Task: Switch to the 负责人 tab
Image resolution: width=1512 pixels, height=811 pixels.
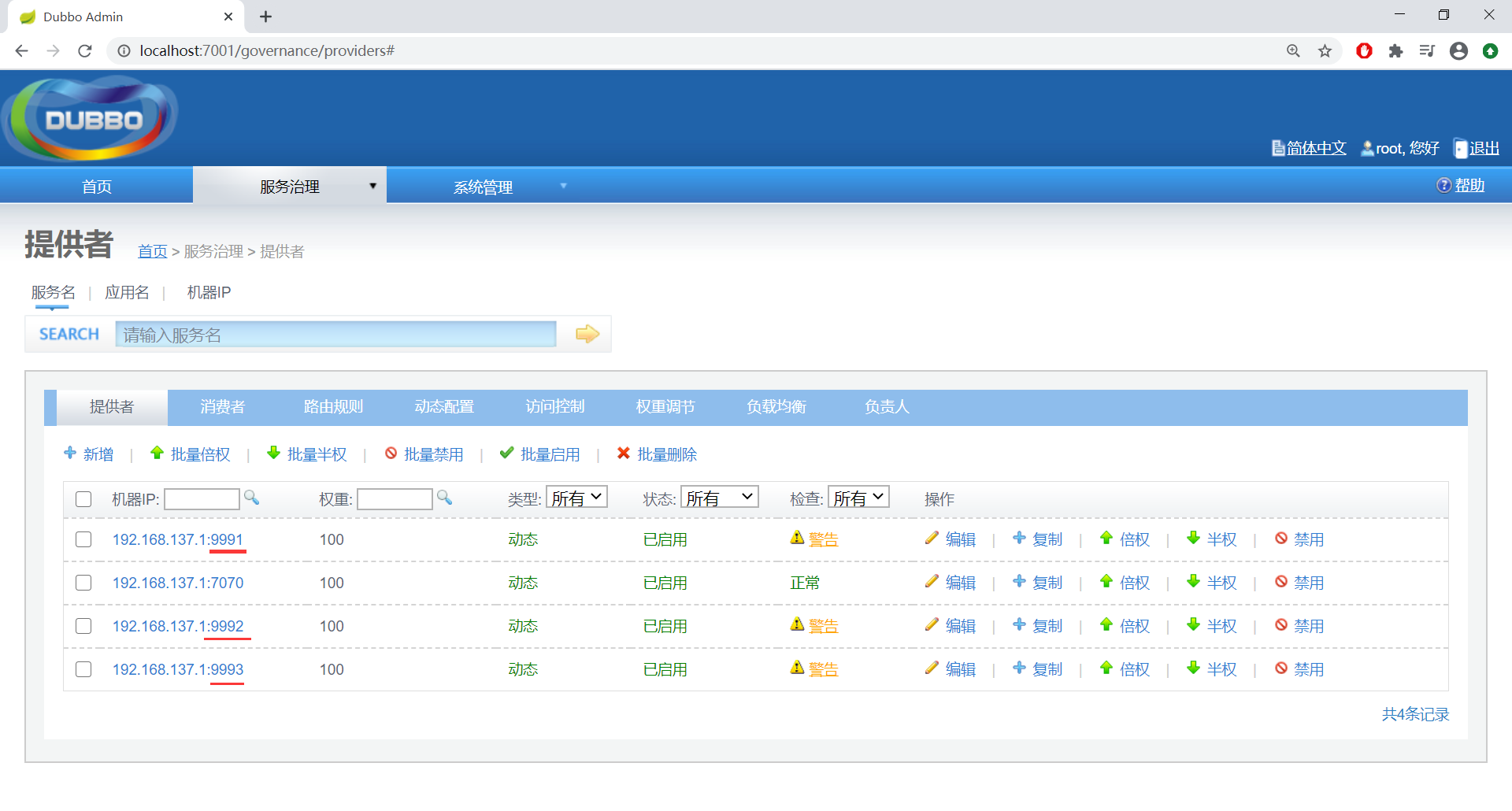Action: point(887,407)
